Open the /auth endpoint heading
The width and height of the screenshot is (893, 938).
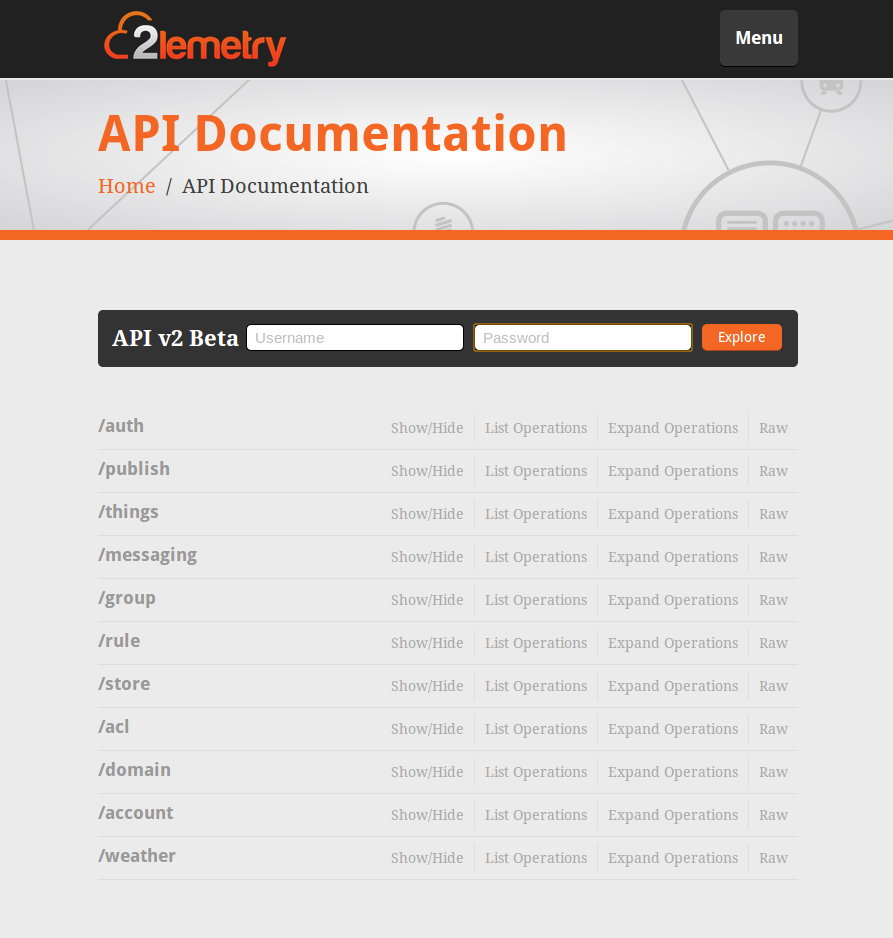pos(121,426)
